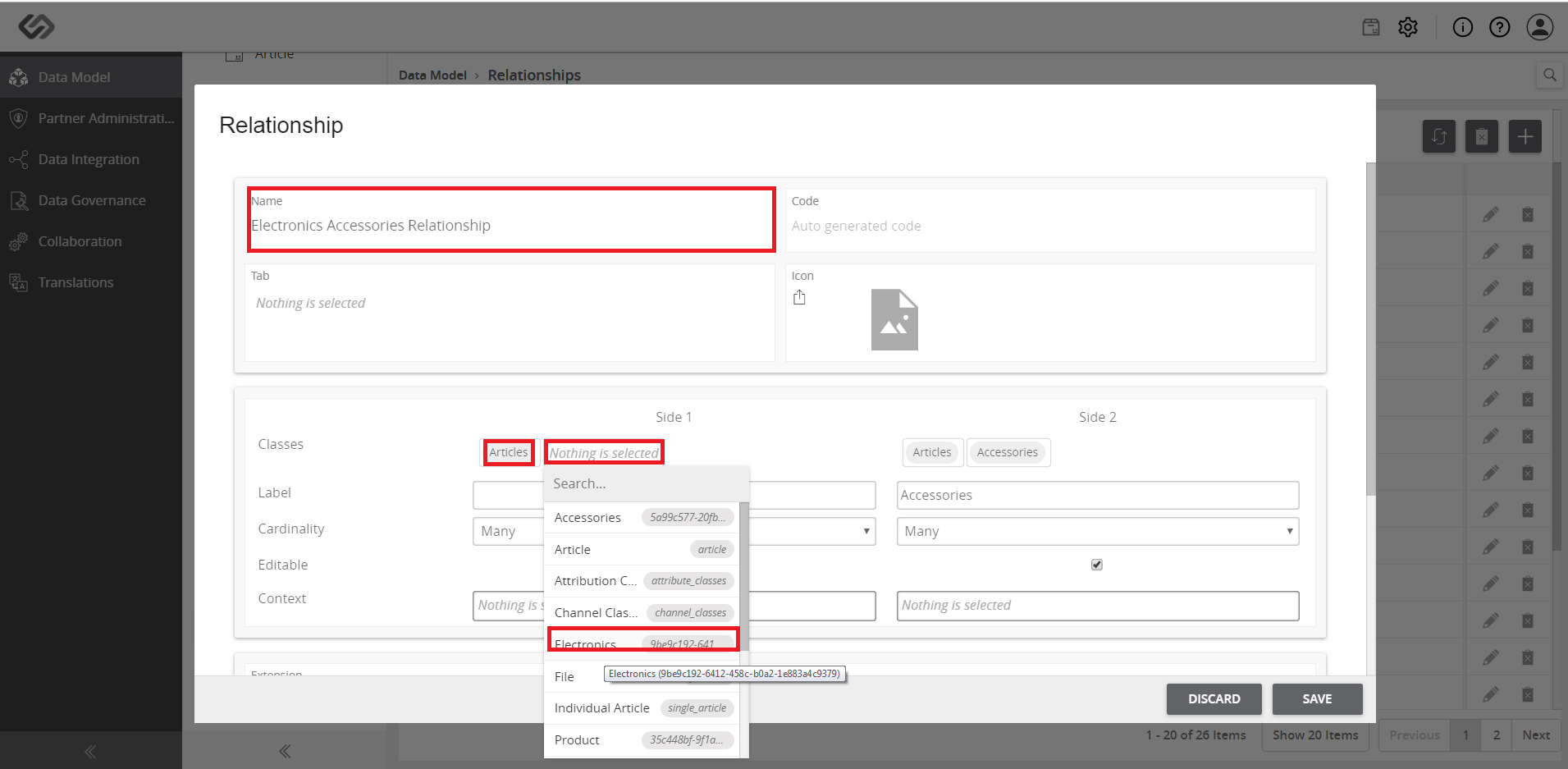Open Data Integration in the sidebar
The image size is (1568, 769).
(x=91, y=159)
